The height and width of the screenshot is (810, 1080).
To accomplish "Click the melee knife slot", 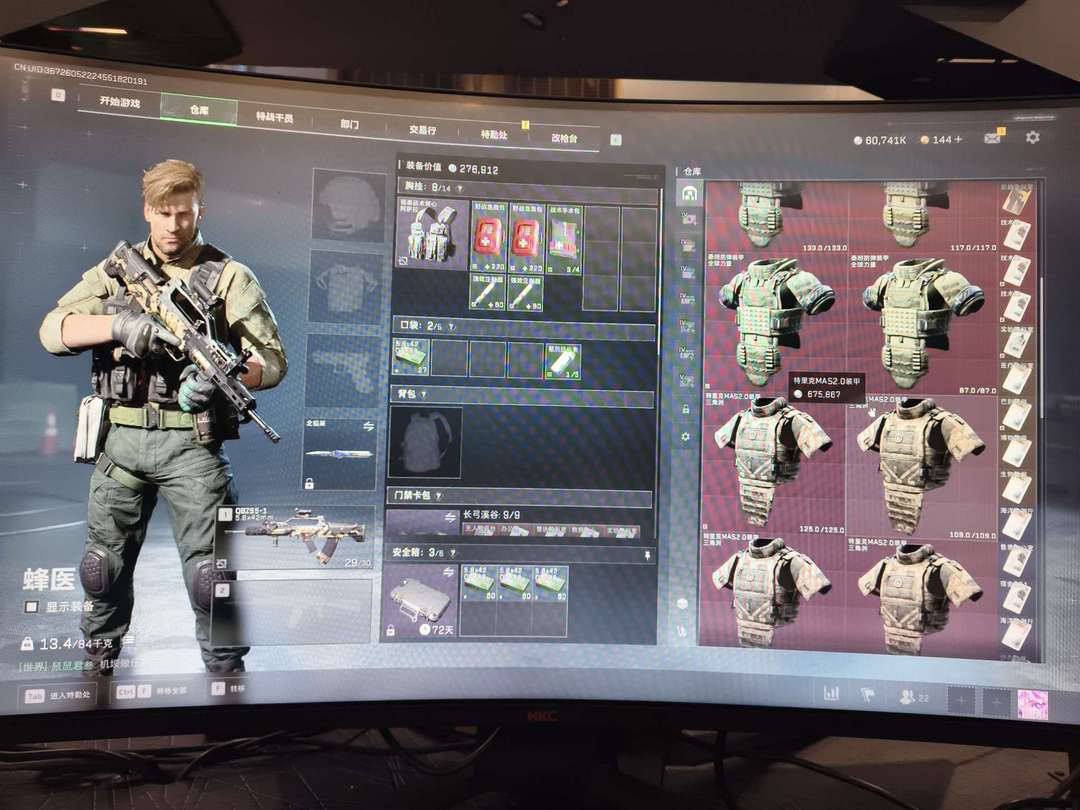I will pos(339,454).
